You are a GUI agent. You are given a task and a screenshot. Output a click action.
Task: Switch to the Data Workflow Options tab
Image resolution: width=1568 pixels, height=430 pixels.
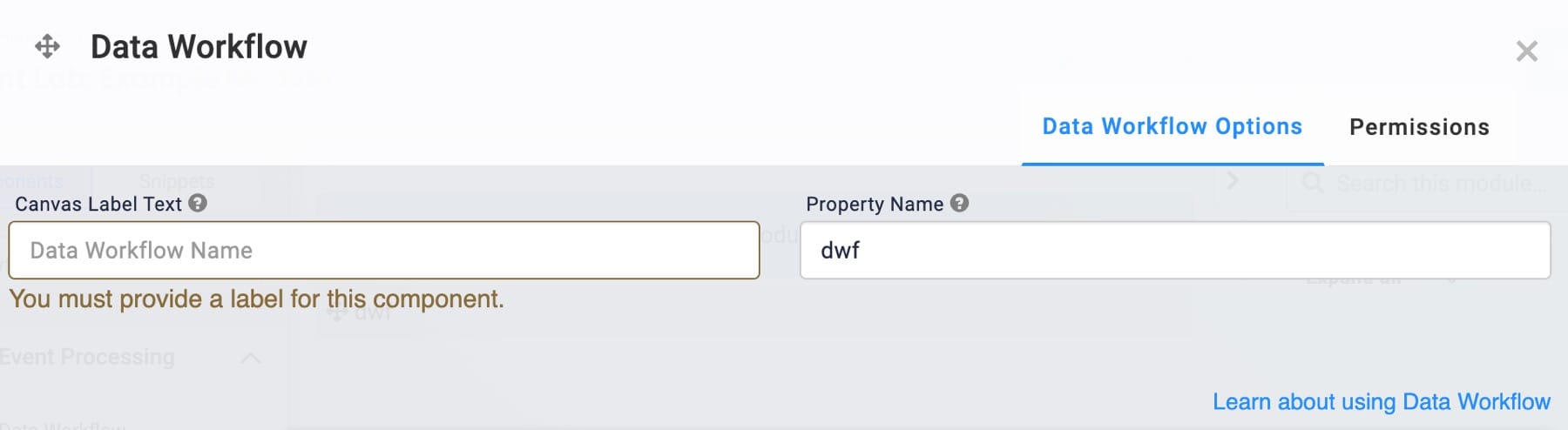(x=1173, y=127)
